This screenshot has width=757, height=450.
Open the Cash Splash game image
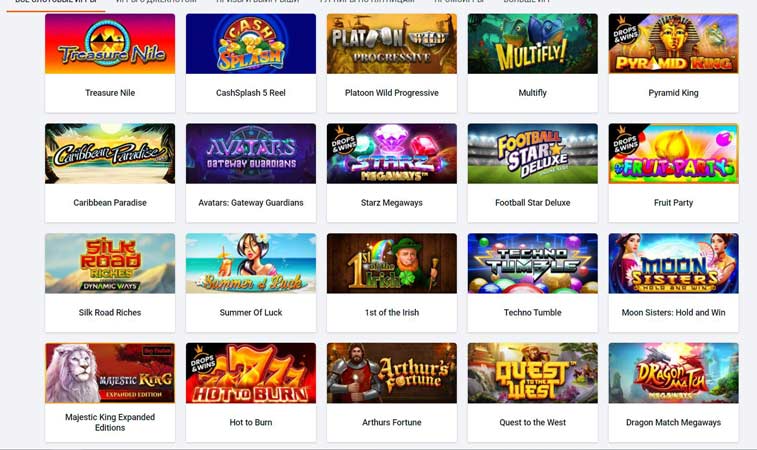point(251,44)
